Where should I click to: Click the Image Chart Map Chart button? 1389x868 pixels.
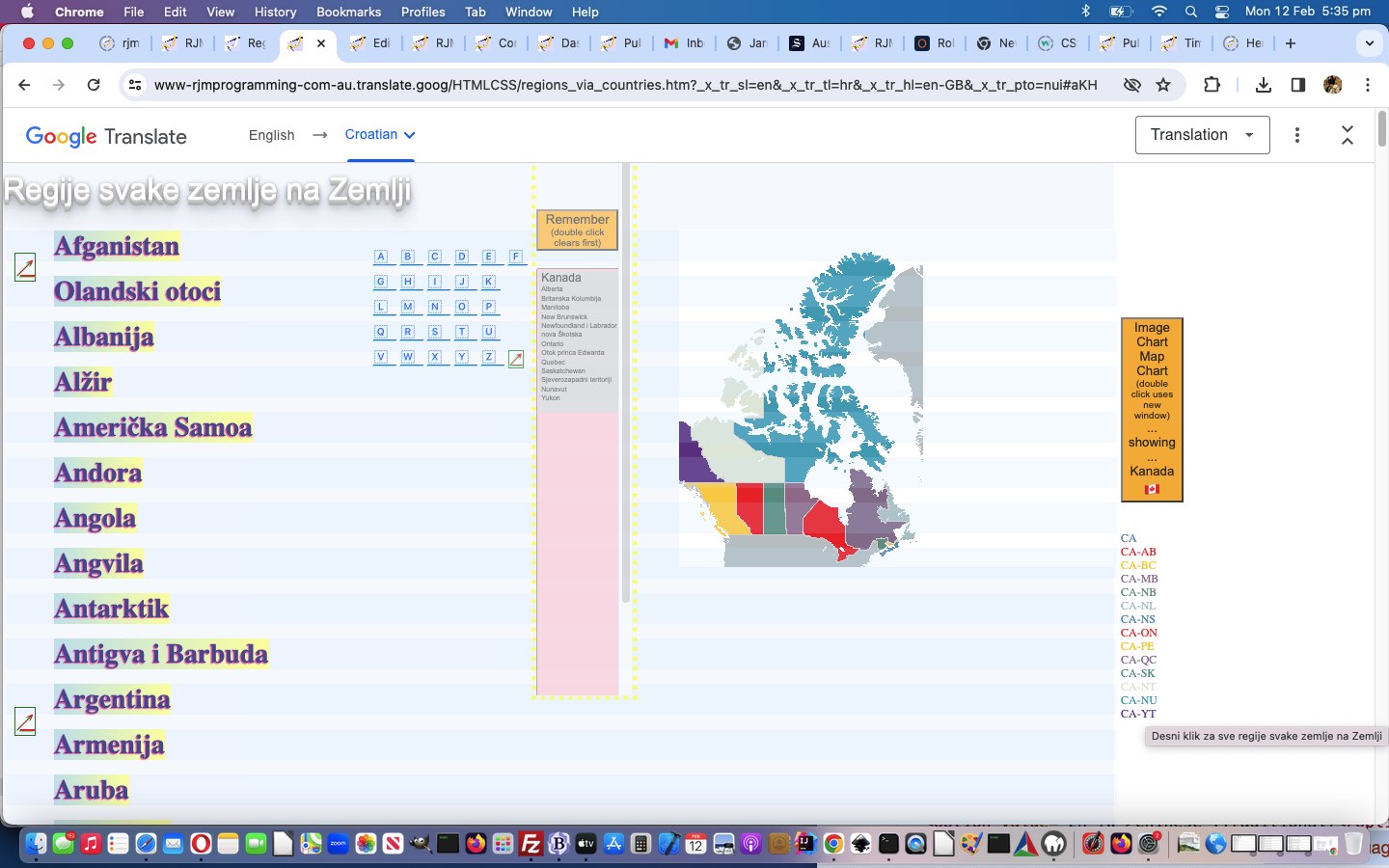click(x=1152, y=410)
